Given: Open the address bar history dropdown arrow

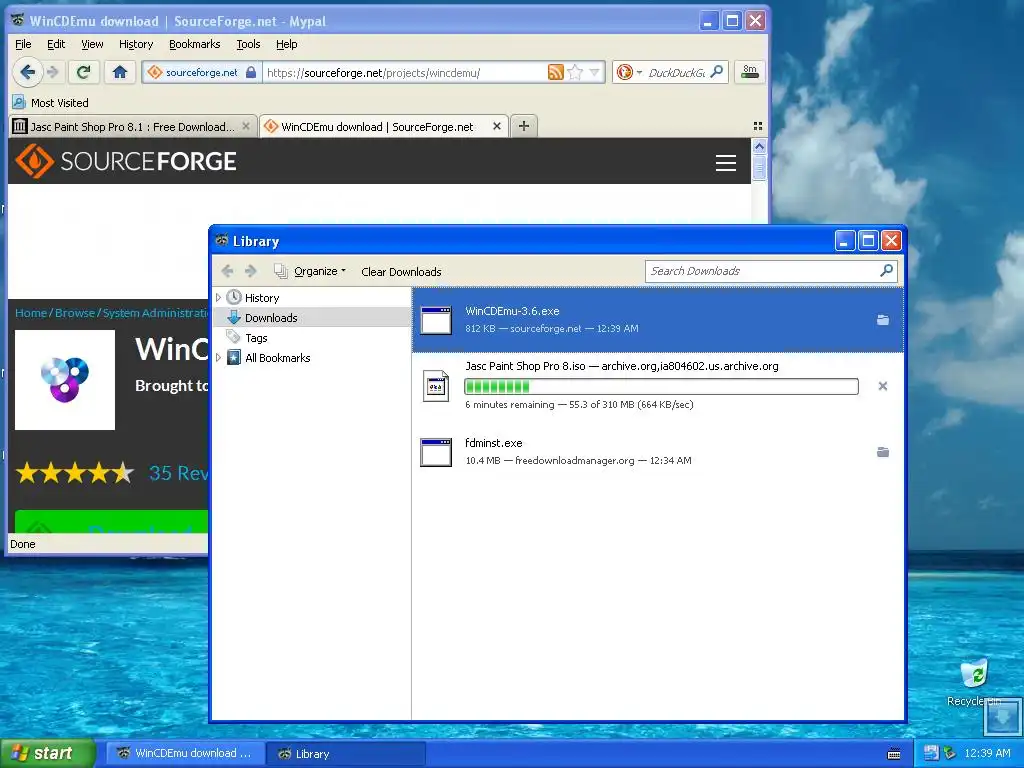Looking at the screenshot, I should [x=594, y=72].
